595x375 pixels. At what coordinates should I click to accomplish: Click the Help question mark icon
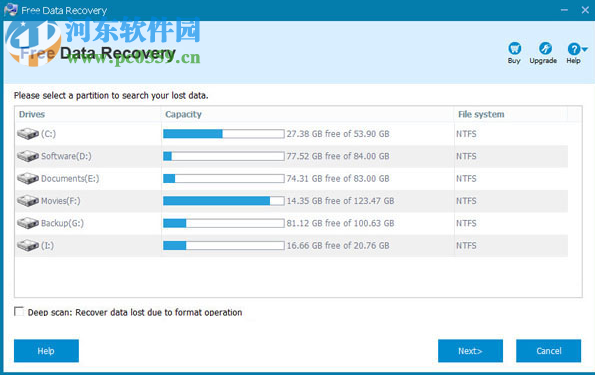(x=573, y=49)
